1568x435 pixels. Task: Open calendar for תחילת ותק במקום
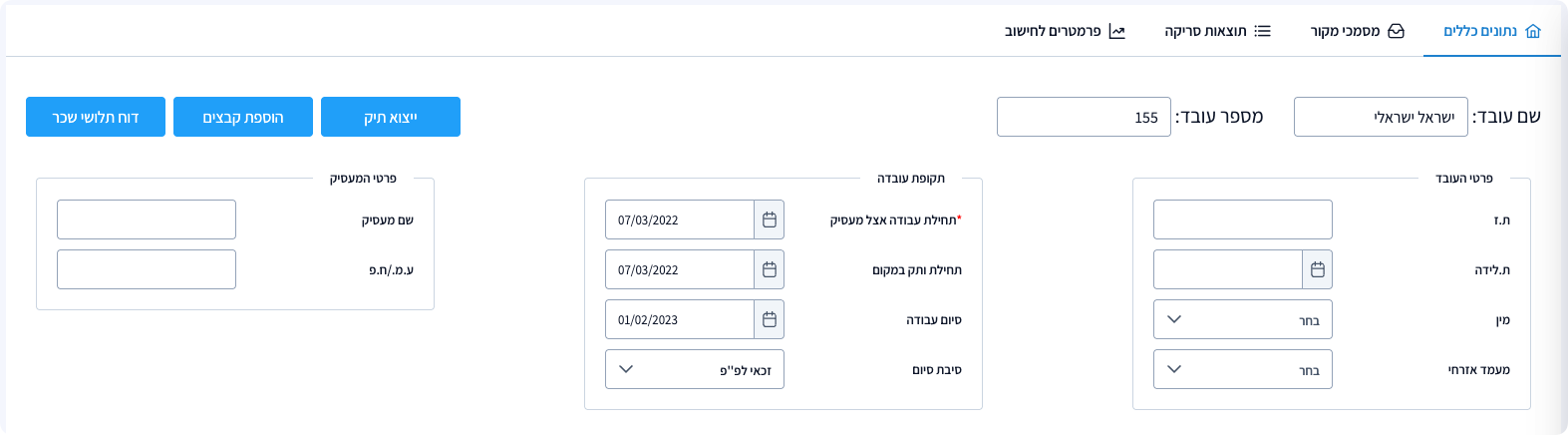click(x=770, y=269)
